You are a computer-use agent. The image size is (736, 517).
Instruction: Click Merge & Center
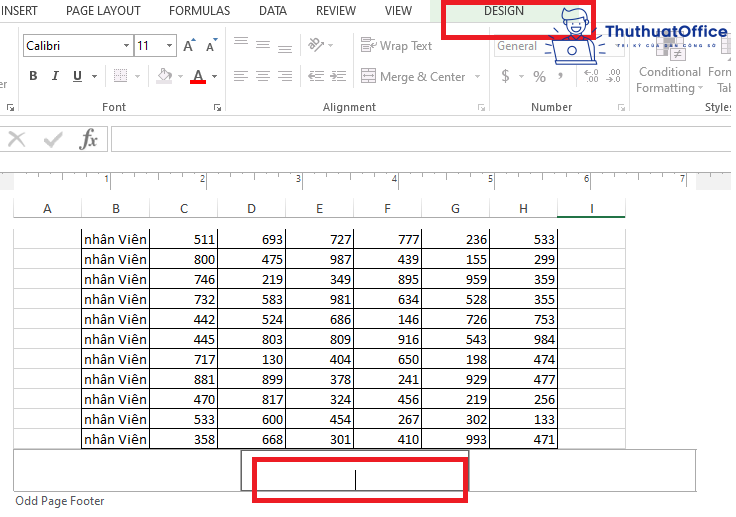tap(413, 77)
